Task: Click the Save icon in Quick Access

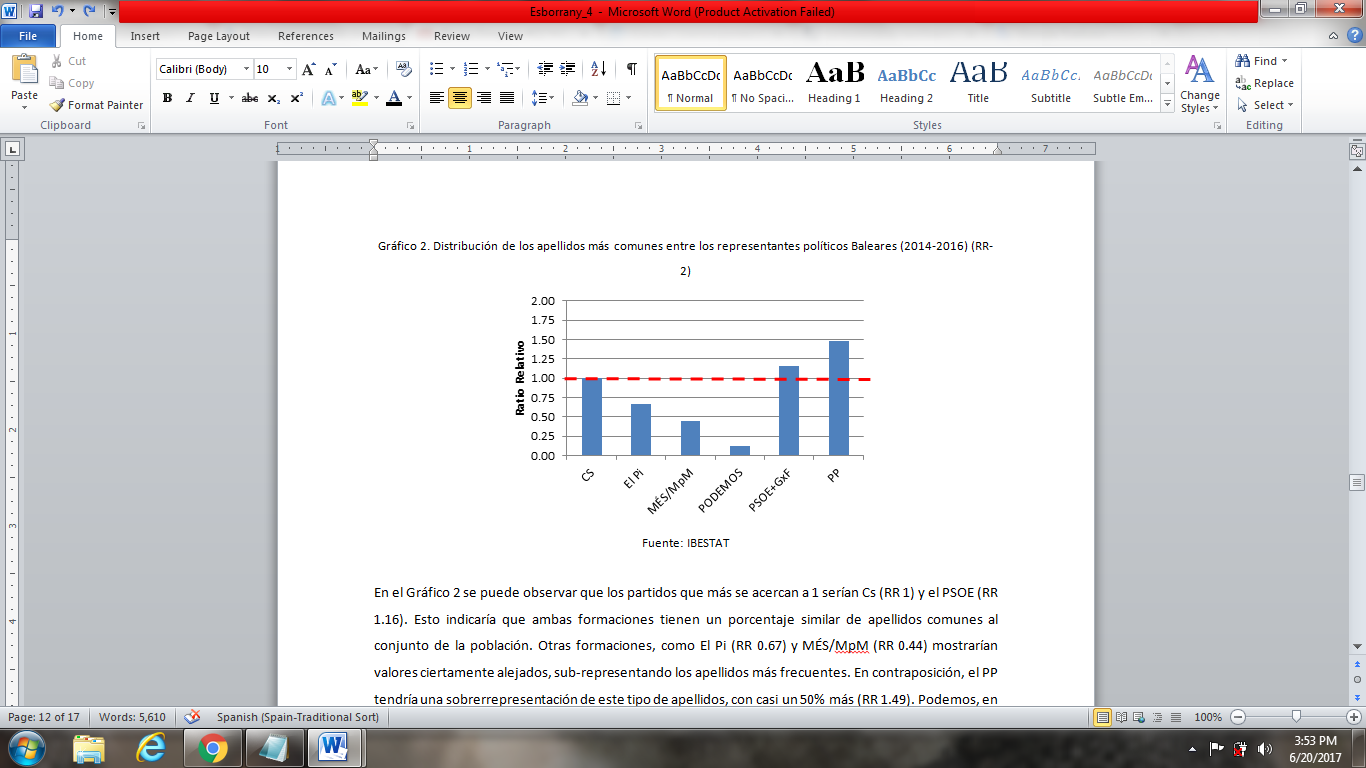Action: pos(36,12)
